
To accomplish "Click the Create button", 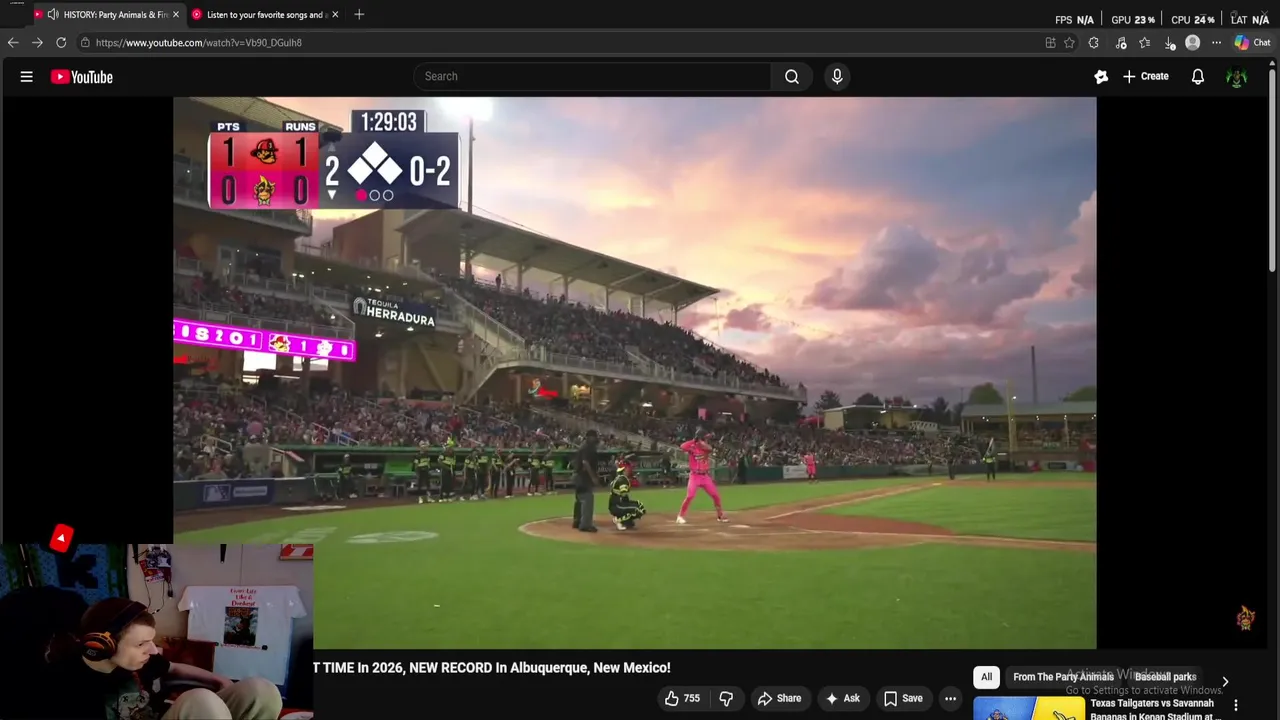I will pyautogui.click(x=1146, y=76).
